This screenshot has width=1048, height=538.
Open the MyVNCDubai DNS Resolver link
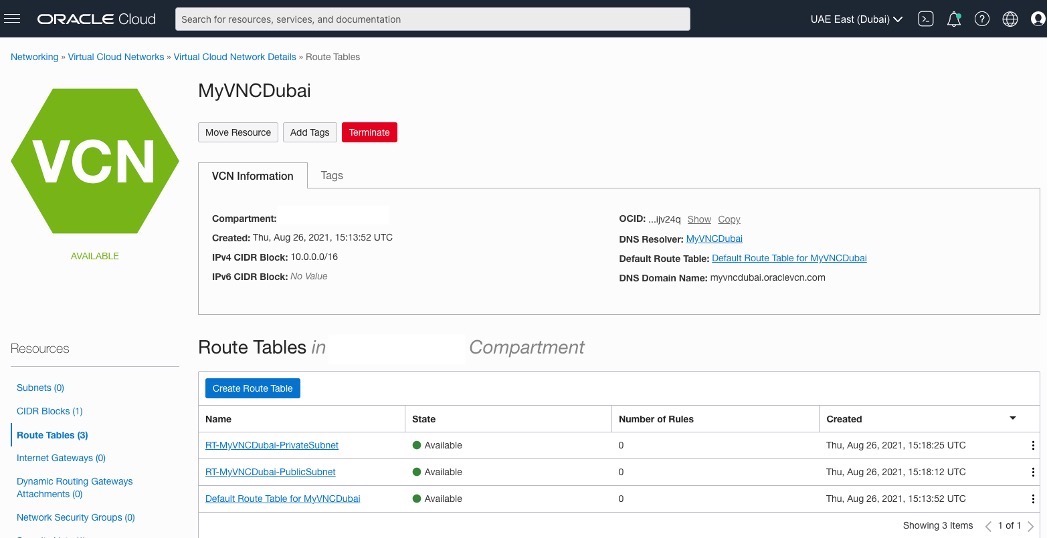coord(714,239)
